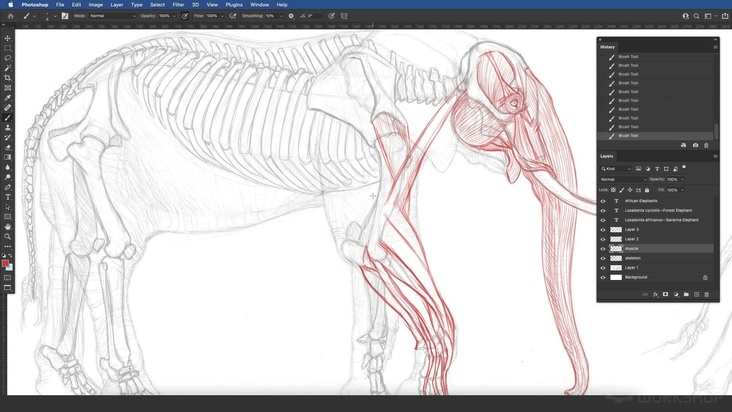Open the brush settings panel icon

click(x=65, y=16)
